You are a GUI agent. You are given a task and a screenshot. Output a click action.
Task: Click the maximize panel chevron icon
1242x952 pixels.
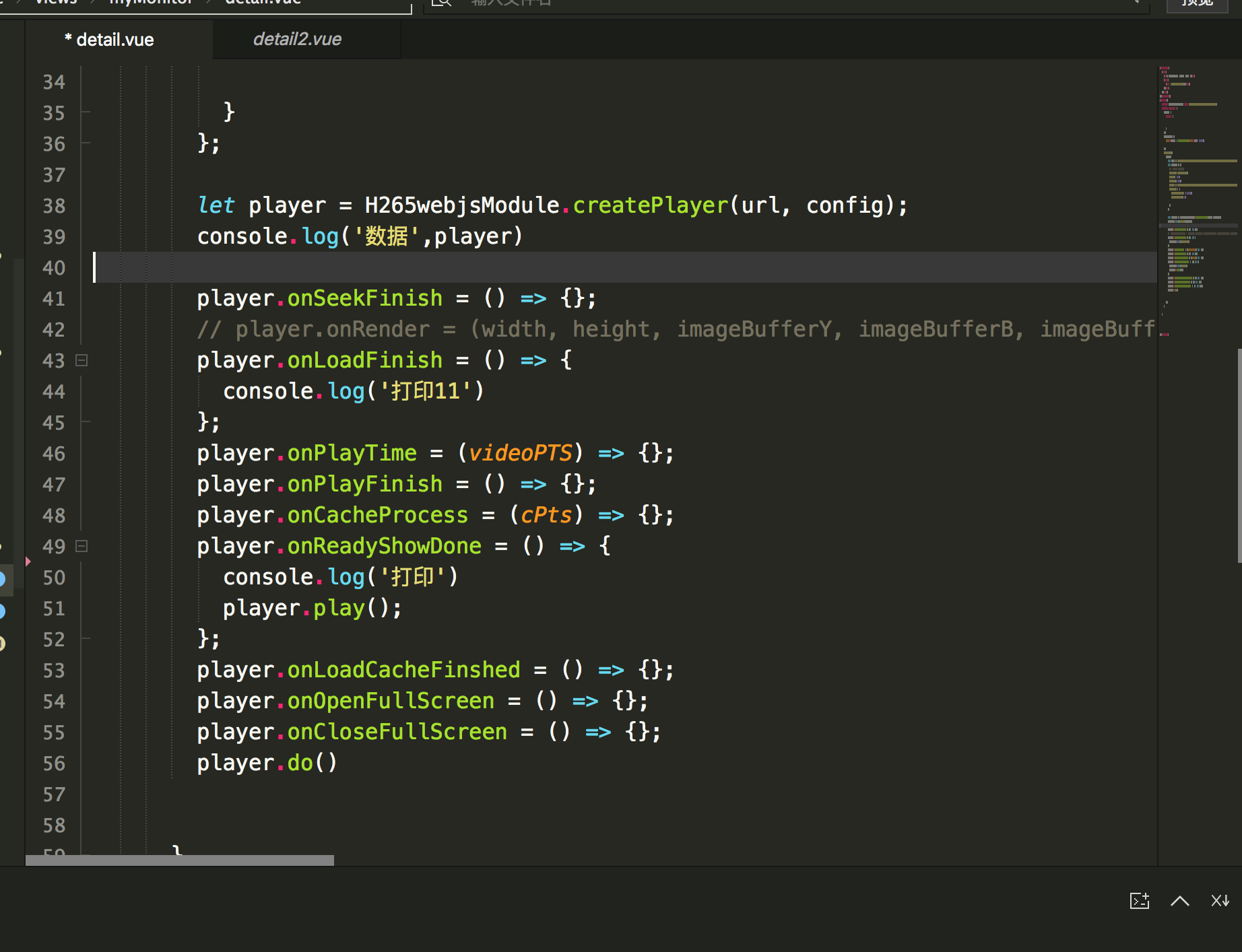(x=1180, y=901)
